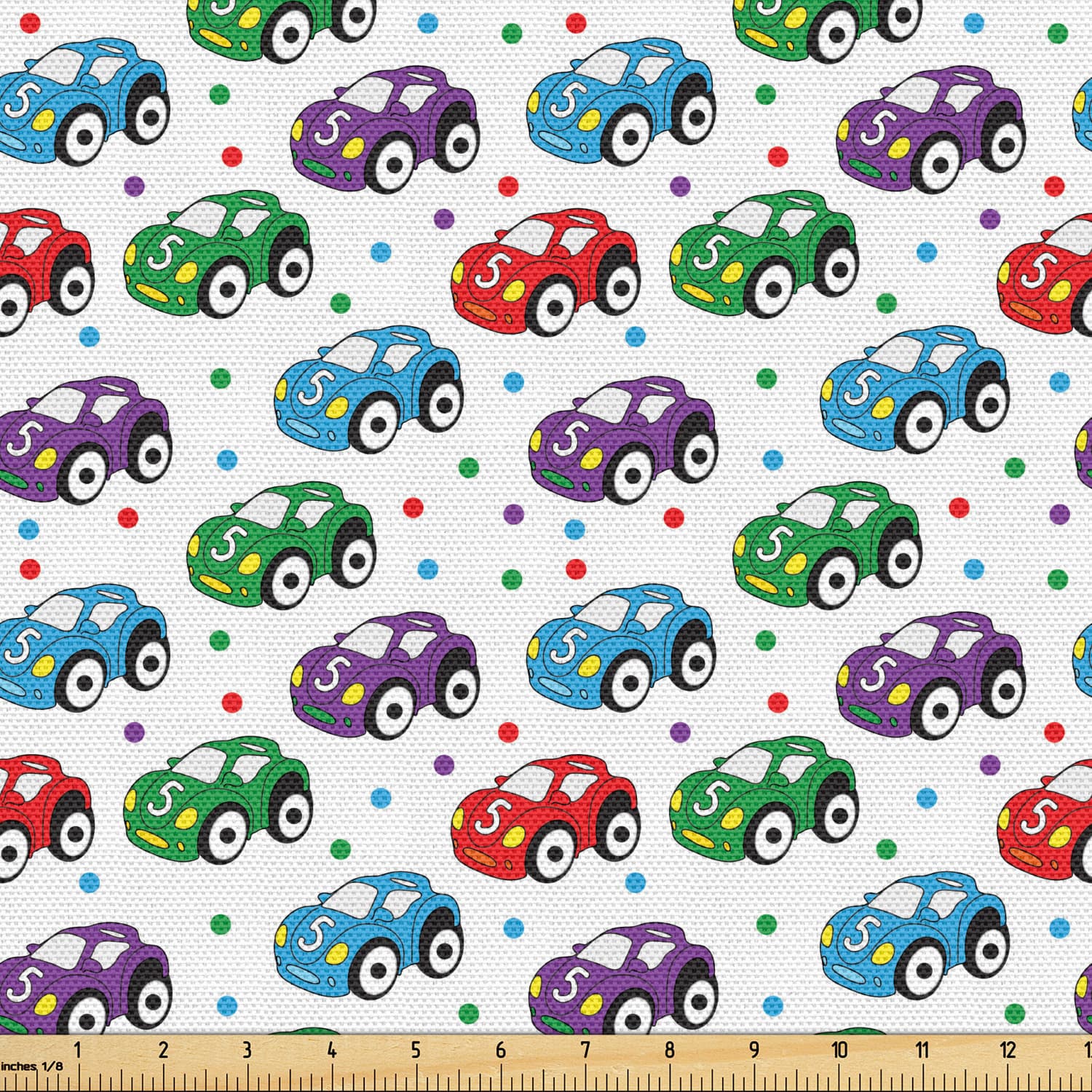Click the ruler's 5 inch mark number
1092x1092 pixels.
(416, 1050)
